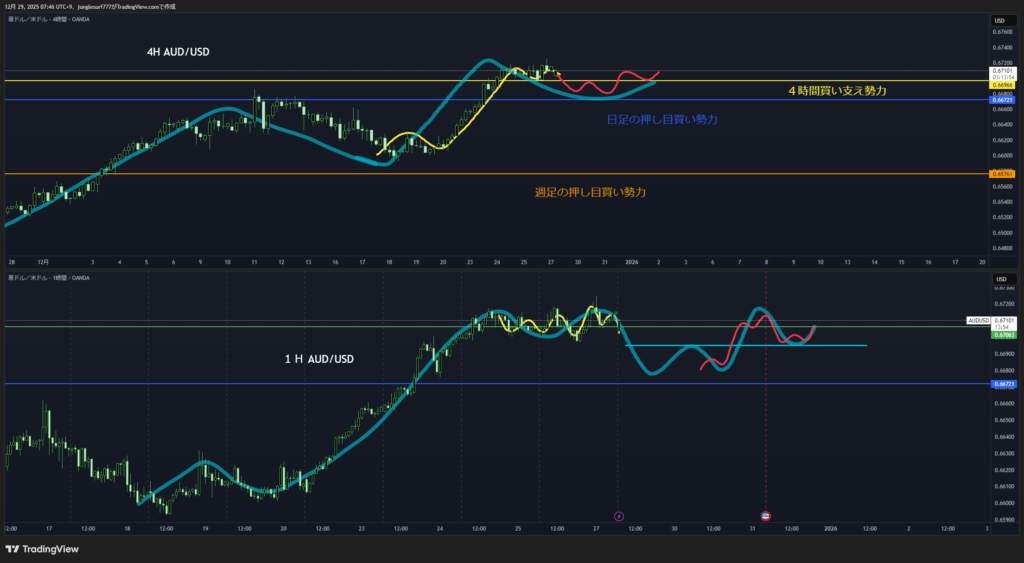Click the 4H chart symbol title with OANDA

click(x=49, y=19)
